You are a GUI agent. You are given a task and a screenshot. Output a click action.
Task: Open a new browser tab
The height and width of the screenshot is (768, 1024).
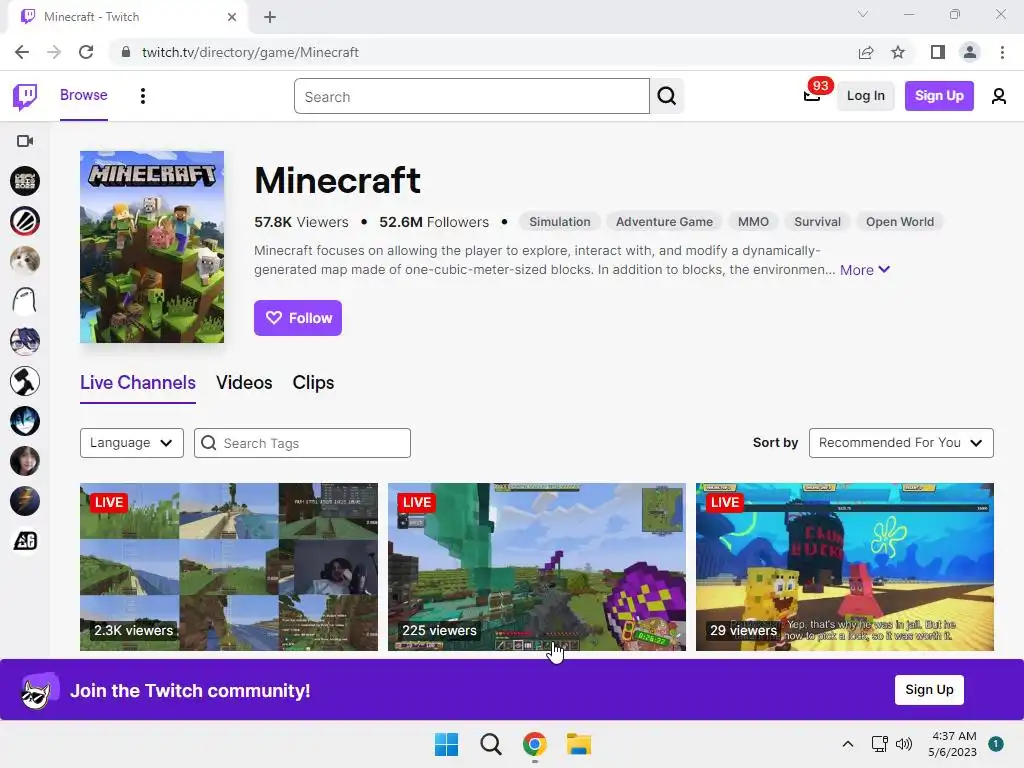pos(270,17)
